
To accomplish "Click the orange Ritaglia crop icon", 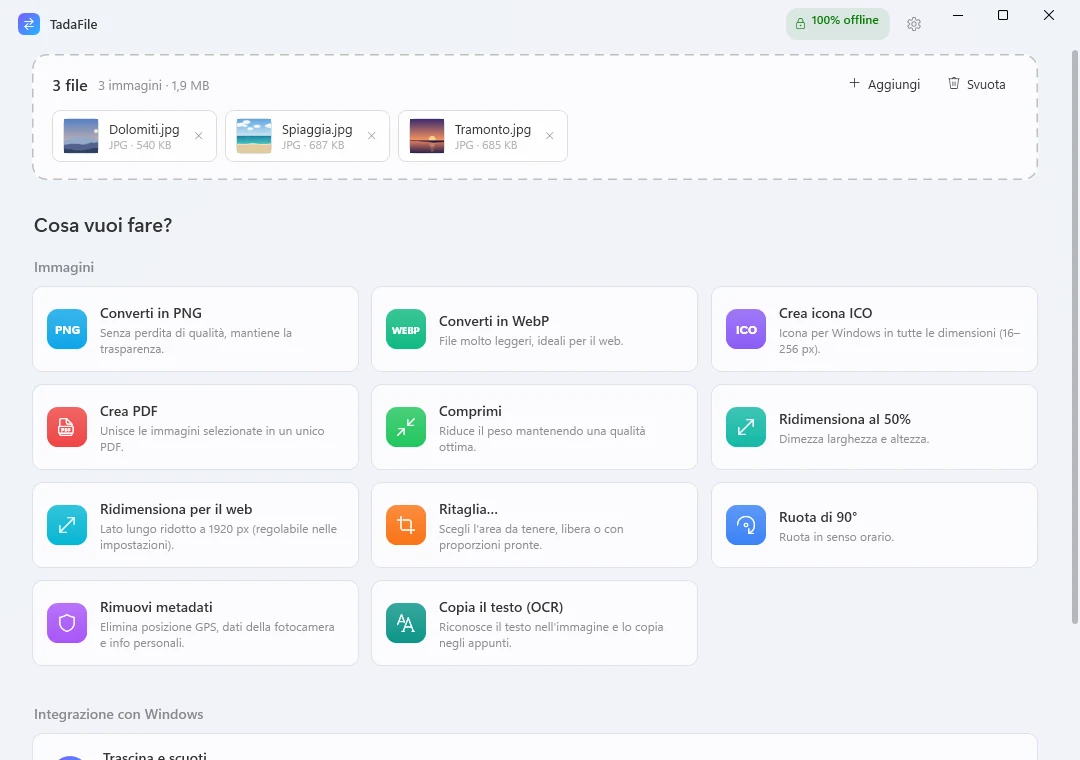I will click(x=406, y=525).
